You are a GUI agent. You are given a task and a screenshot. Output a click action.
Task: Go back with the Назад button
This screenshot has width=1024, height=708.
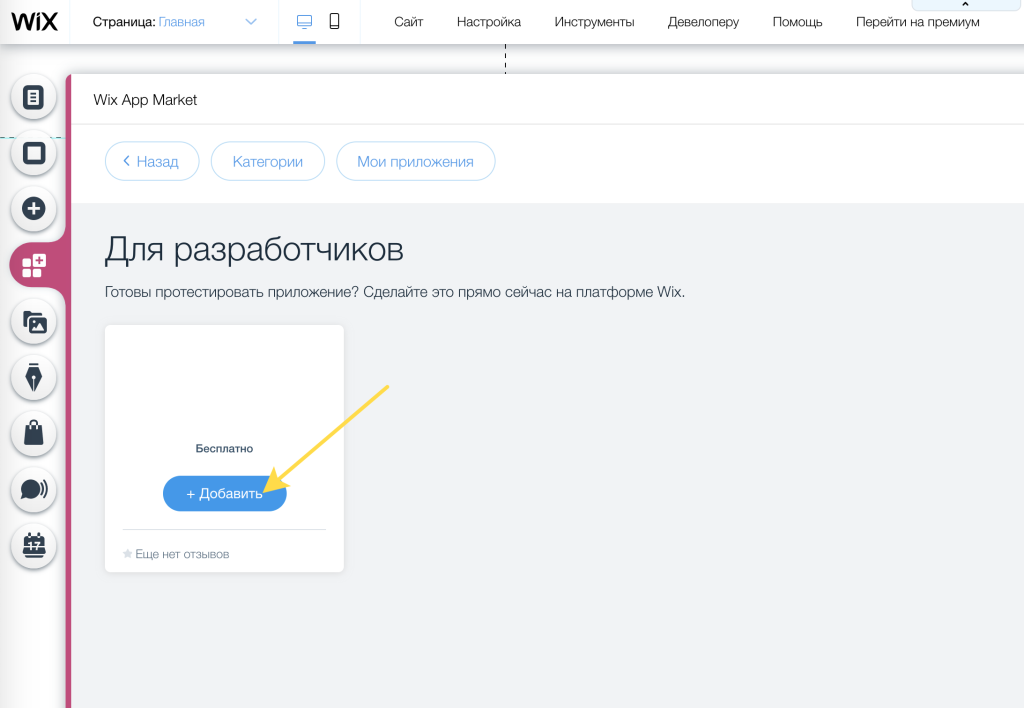(152, 161)
